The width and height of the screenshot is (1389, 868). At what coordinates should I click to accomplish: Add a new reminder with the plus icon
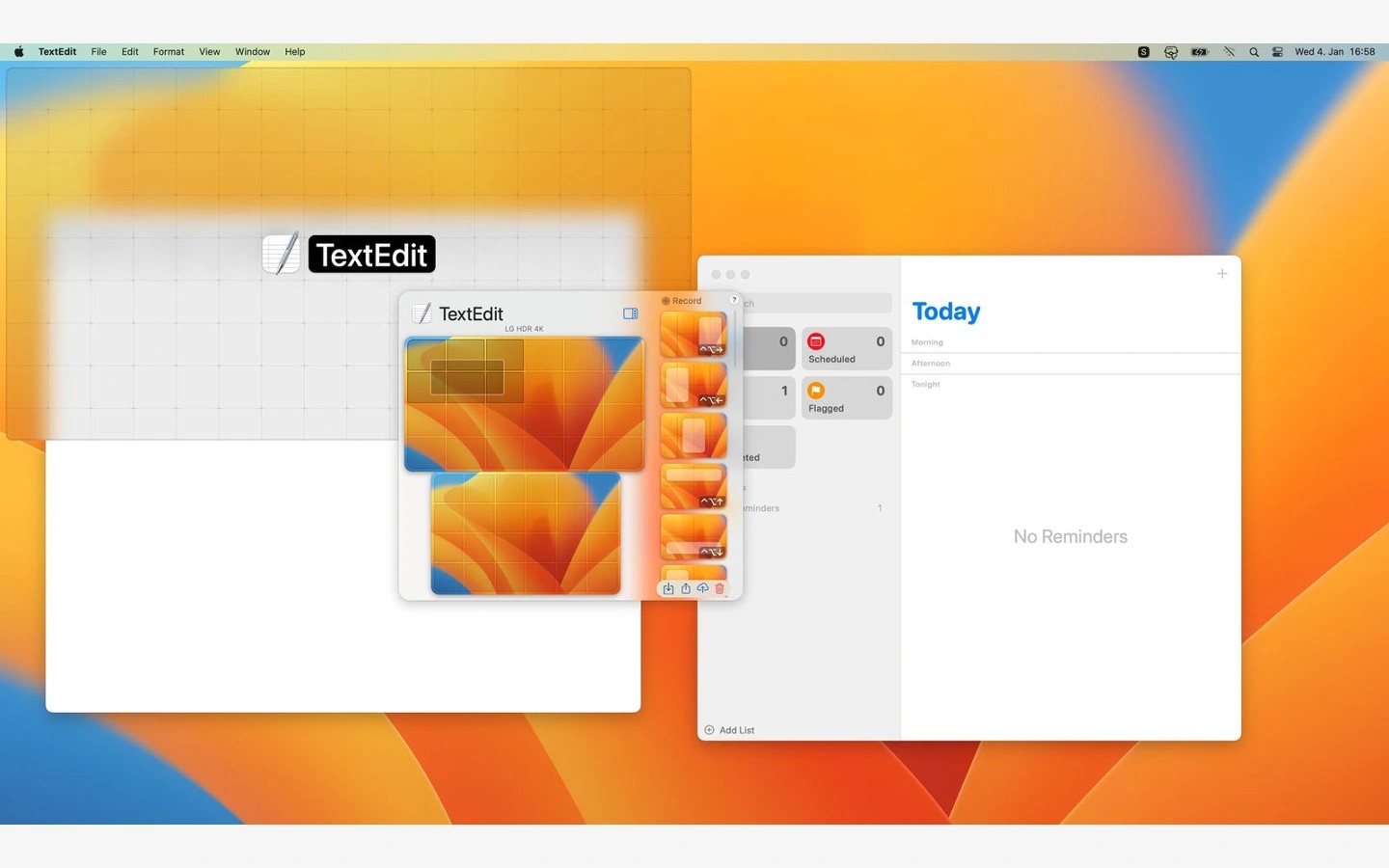(x=1222, y=274)
